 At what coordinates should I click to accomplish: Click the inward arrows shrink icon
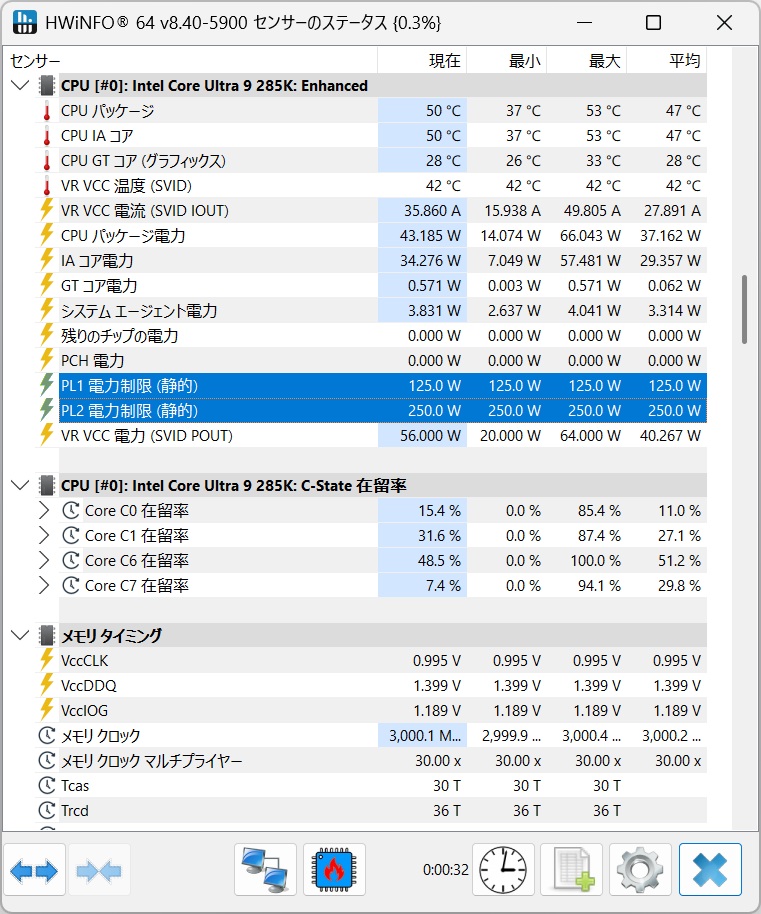(x=99, y=869)
